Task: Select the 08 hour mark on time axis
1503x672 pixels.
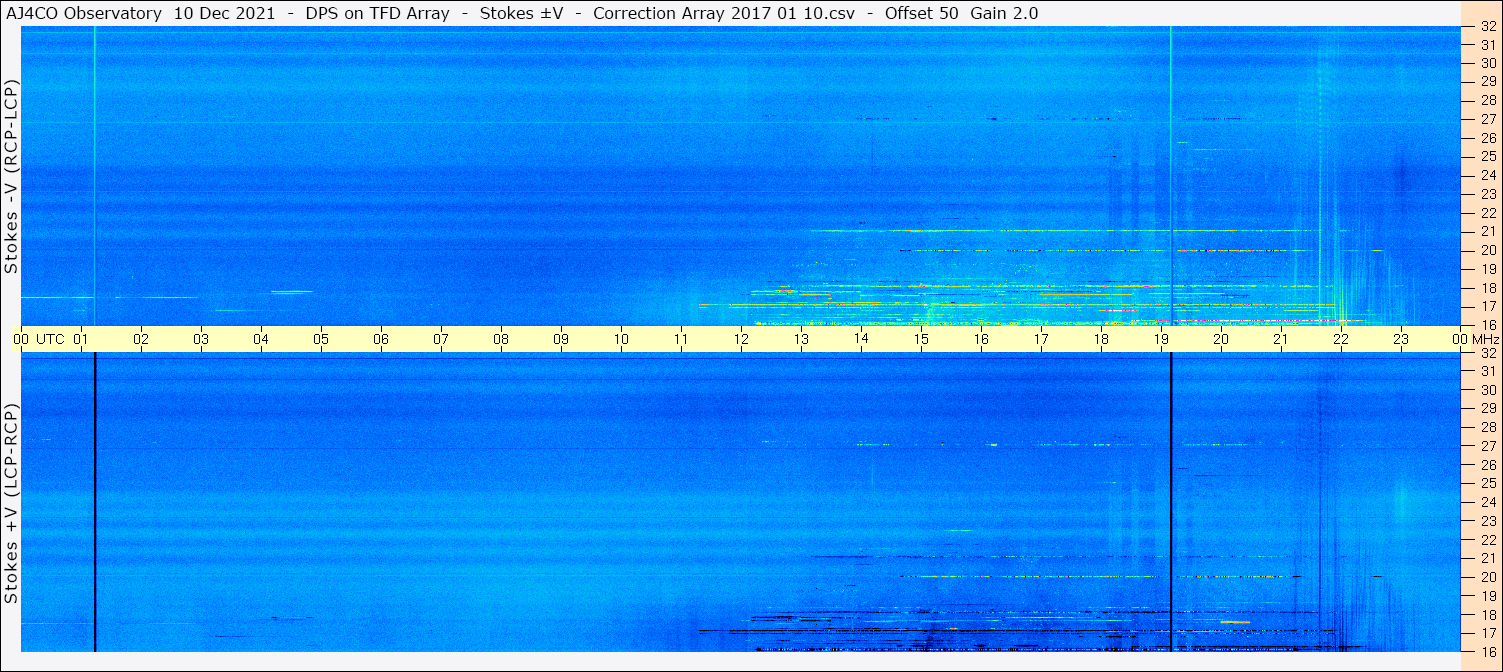Action: coord(502,340)
